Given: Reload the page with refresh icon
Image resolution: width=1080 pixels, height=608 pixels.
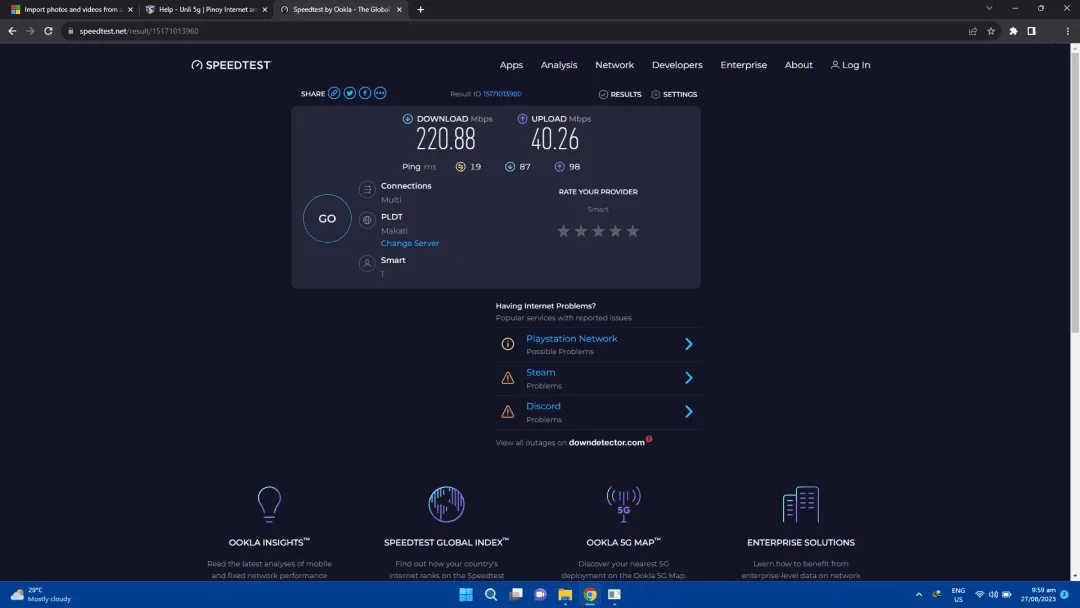Looking at the screenshot, I should click(x=48, y=31).
